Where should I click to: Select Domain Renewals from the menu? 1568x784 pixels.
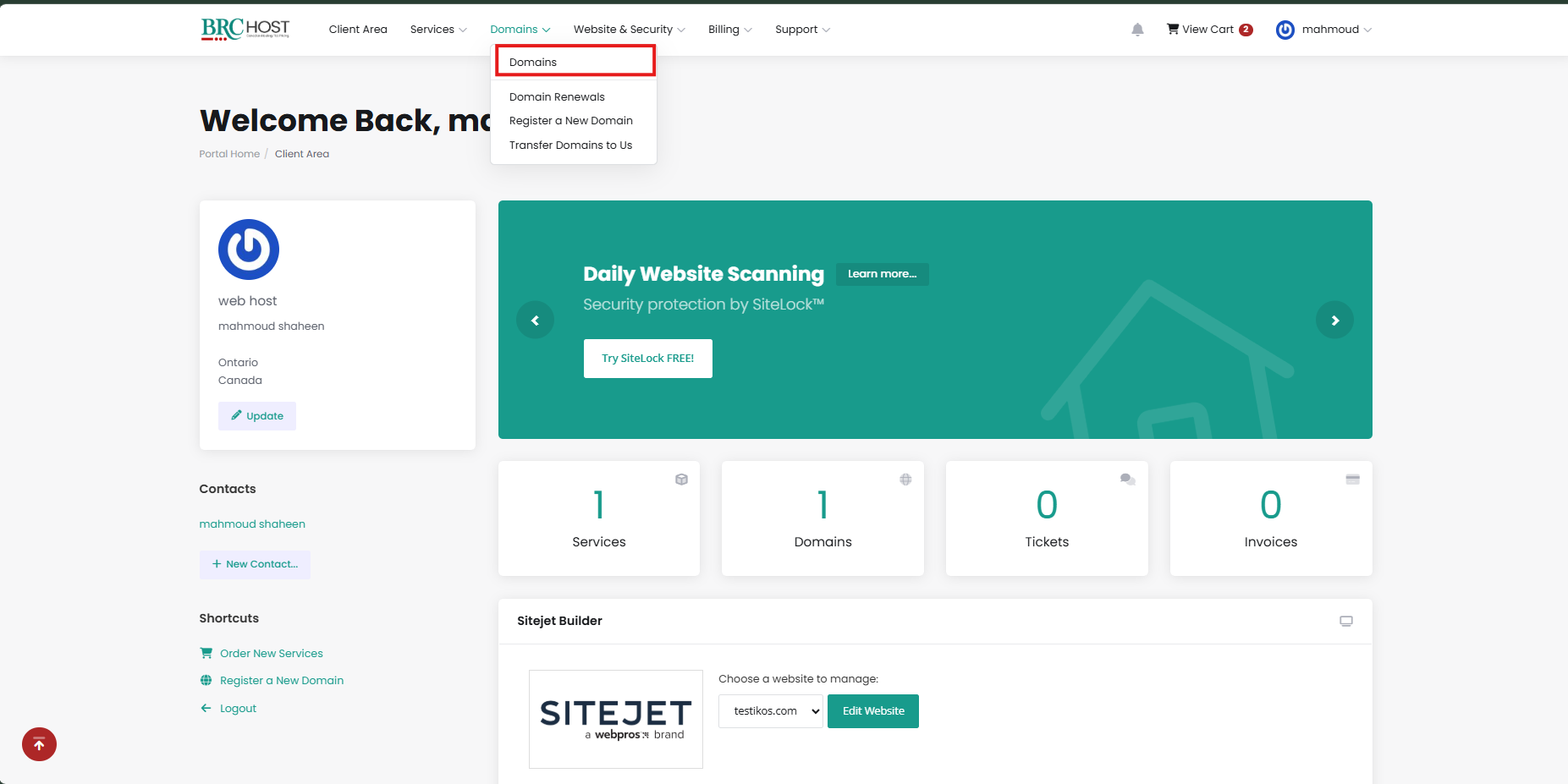pyautogui.click(x=557, y=97)
